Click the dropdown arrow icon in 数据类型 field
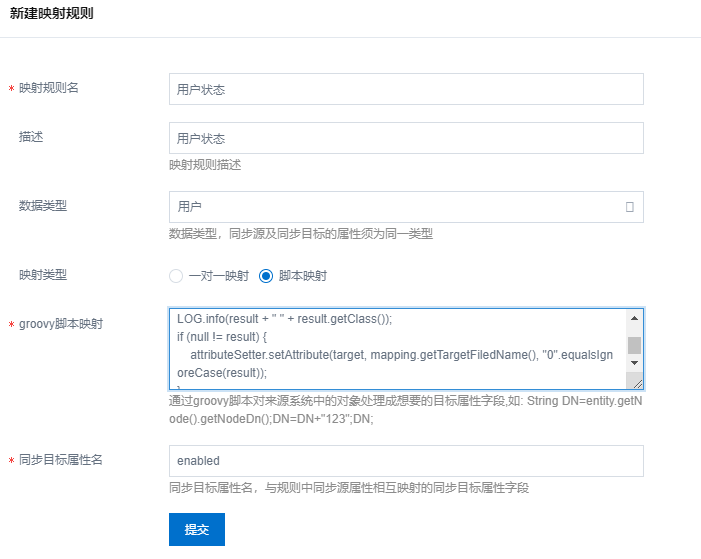This screenshot has width=701, height=559. 629,207
